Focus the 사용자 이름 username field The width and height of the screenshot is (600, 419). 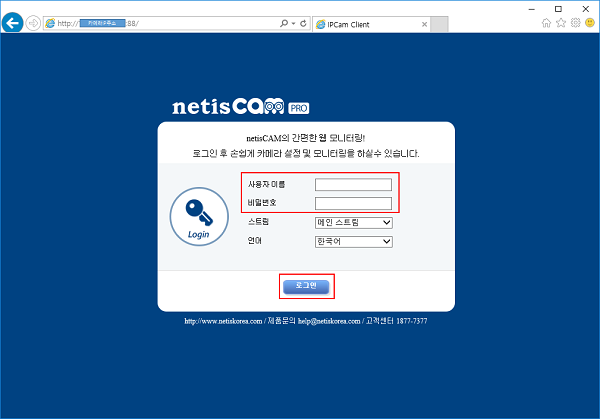tap(353, 184)
